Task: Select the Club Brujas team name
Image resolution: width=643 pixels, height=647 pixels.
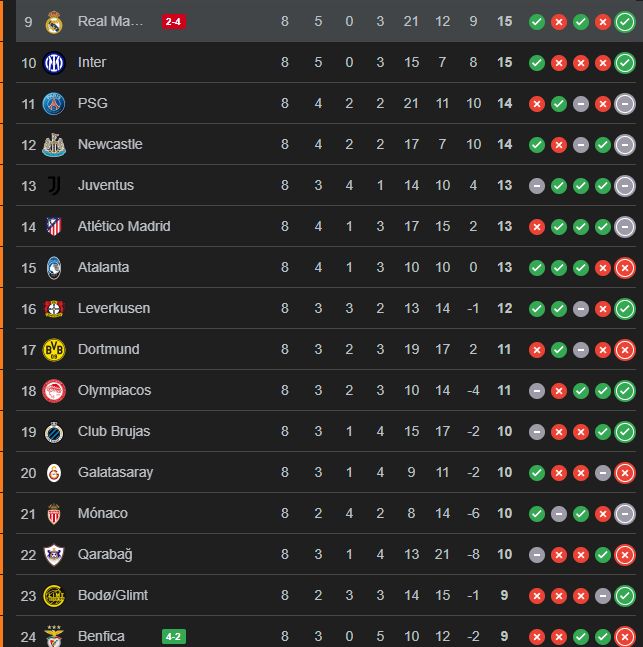Action: coord(112,431)
